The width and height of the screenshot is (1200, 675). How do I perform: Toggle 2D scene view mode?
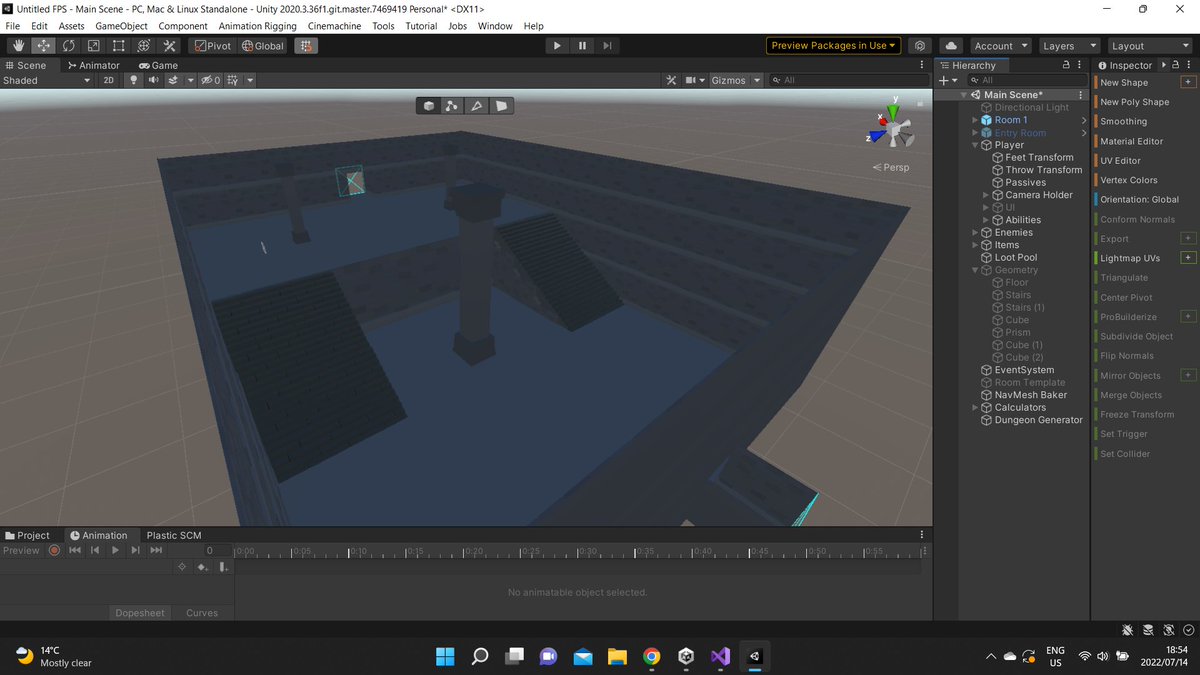click(109, 80)
